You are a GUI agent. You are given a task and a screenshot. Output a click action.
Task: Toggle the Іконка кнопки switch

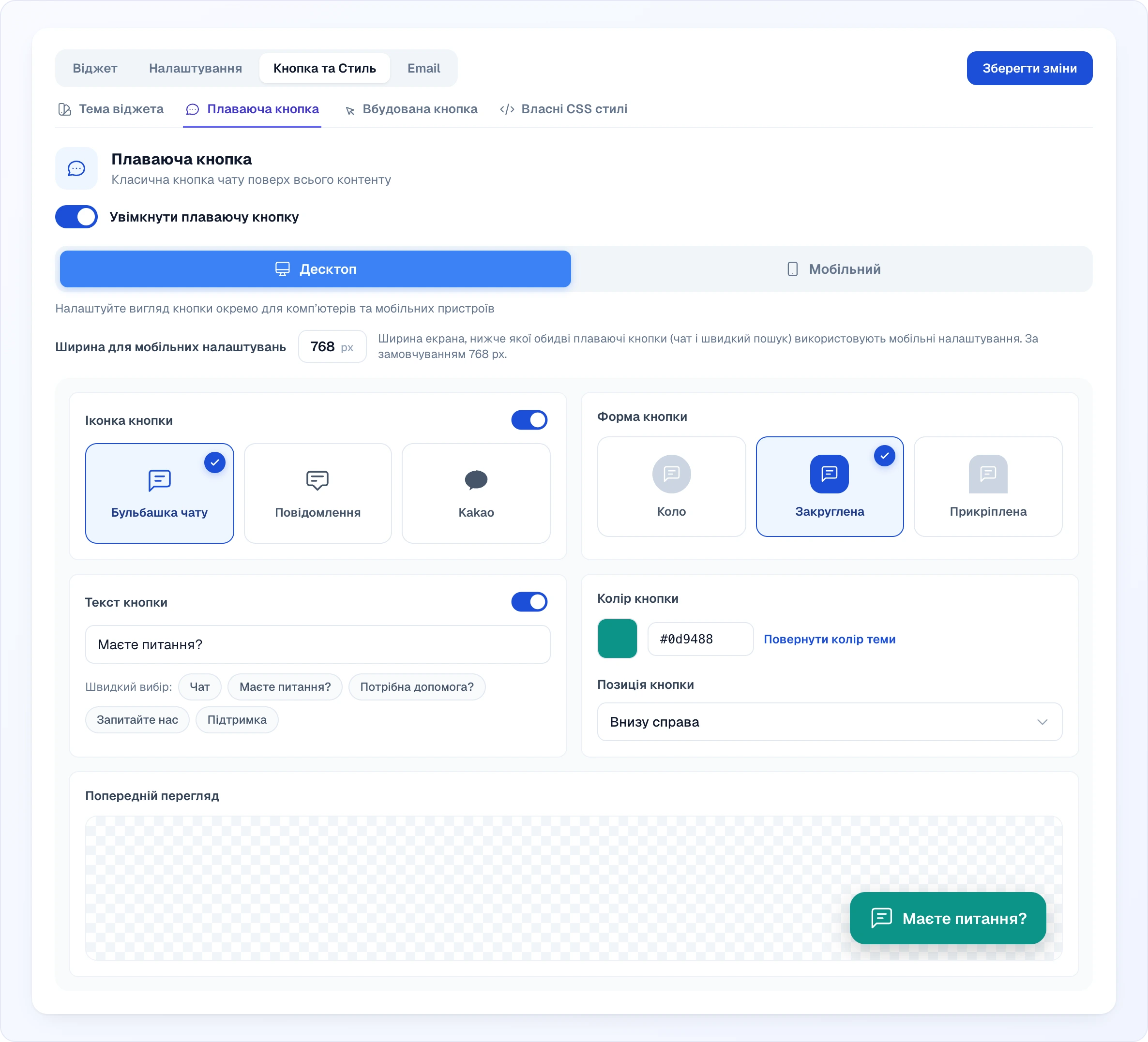(529, 420)
